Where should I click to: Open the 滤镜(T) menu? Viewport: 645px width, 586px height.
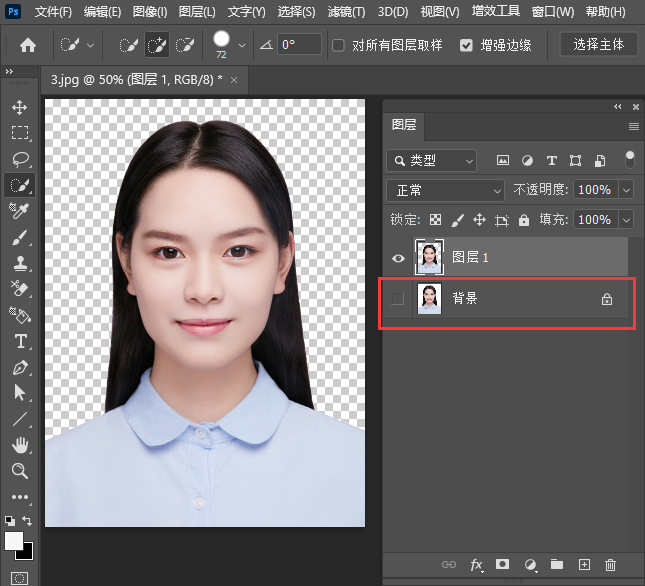coord(346,12)
